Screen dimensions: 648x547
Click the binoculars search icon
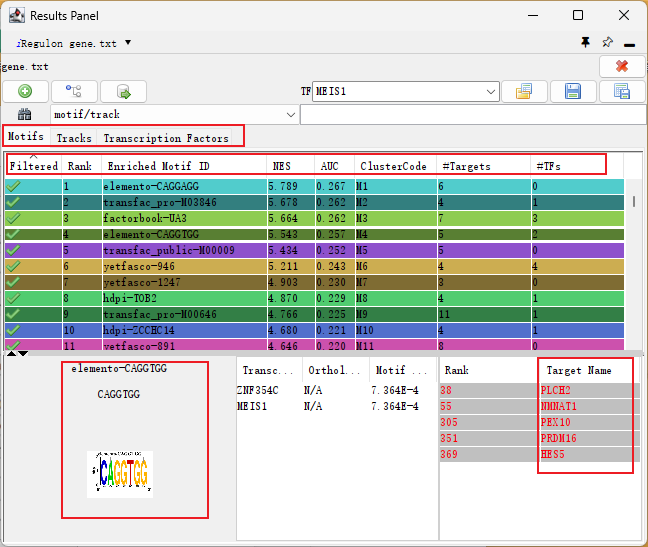click(25, 115)
